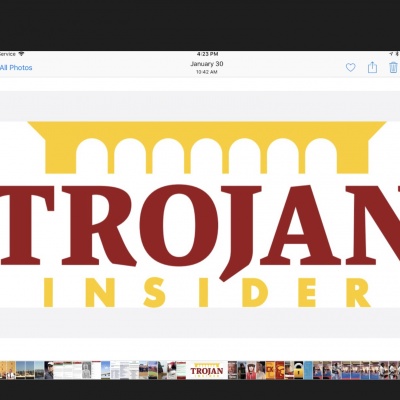Image resolution: width=400 pixels, height=400 pixels.
Task: Go back to All Photos
Action: (x=16, y=68)
